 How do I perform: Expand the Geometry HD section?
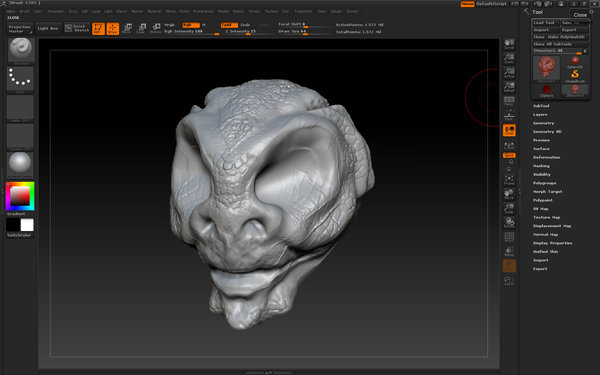(x=547, y=132)
